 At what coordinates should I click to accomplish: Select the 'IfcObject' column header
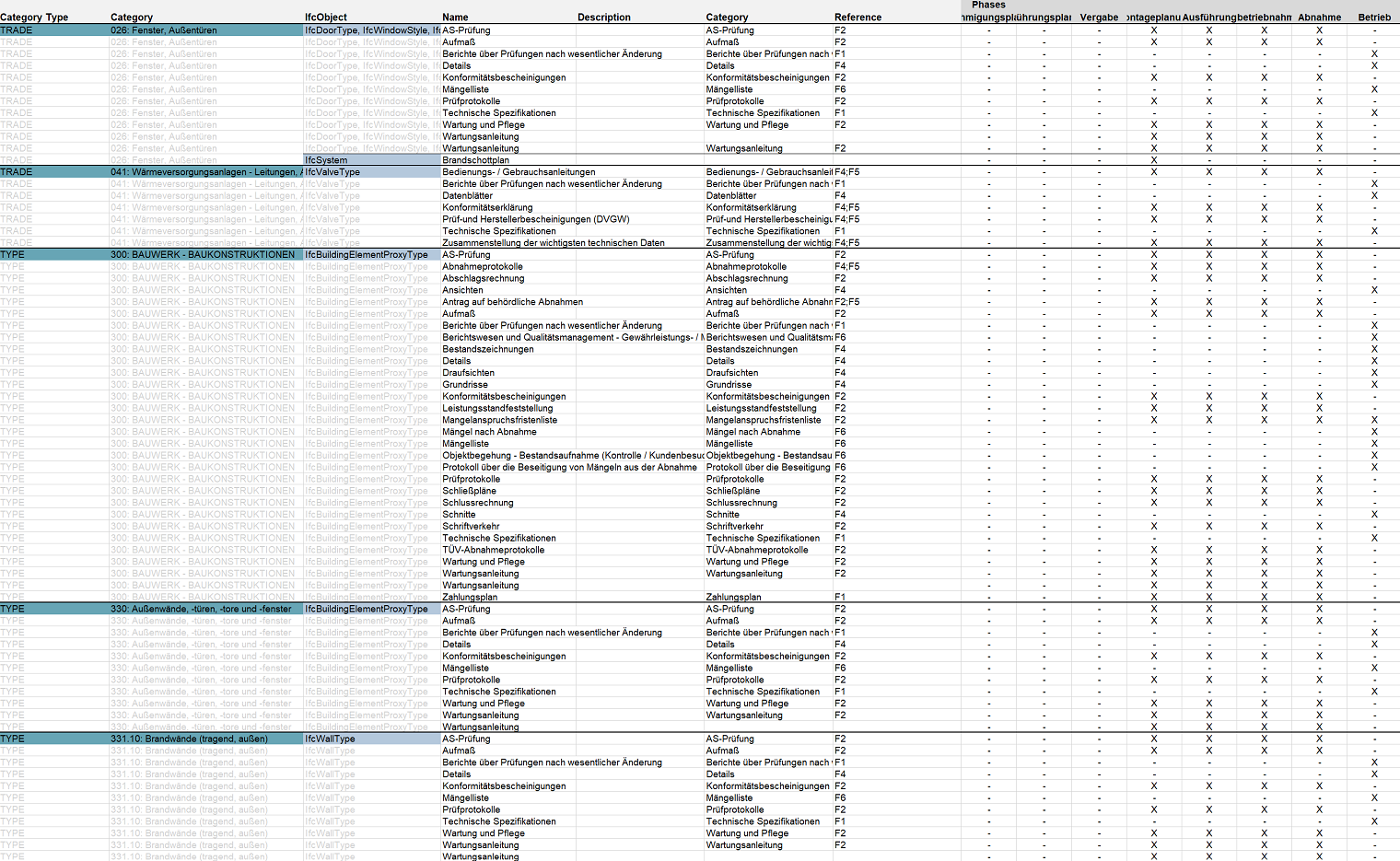click(x=326, y=17)
